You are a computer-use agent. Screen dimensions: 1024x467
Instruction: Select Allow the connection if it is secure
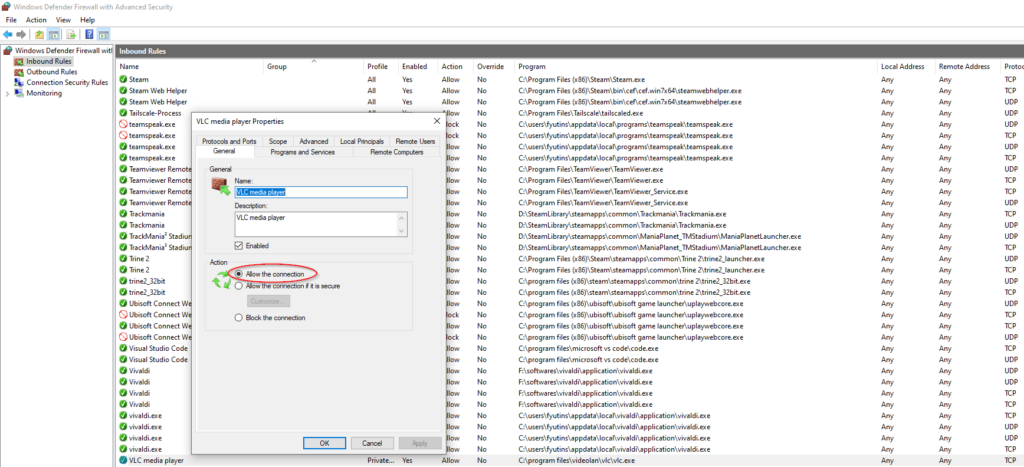(x=239, y=286)
